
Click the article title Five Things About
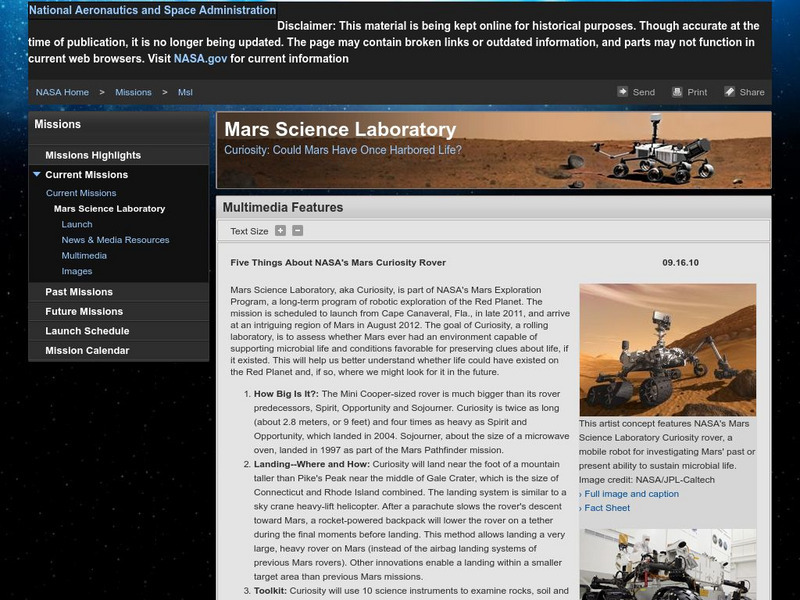338,263
